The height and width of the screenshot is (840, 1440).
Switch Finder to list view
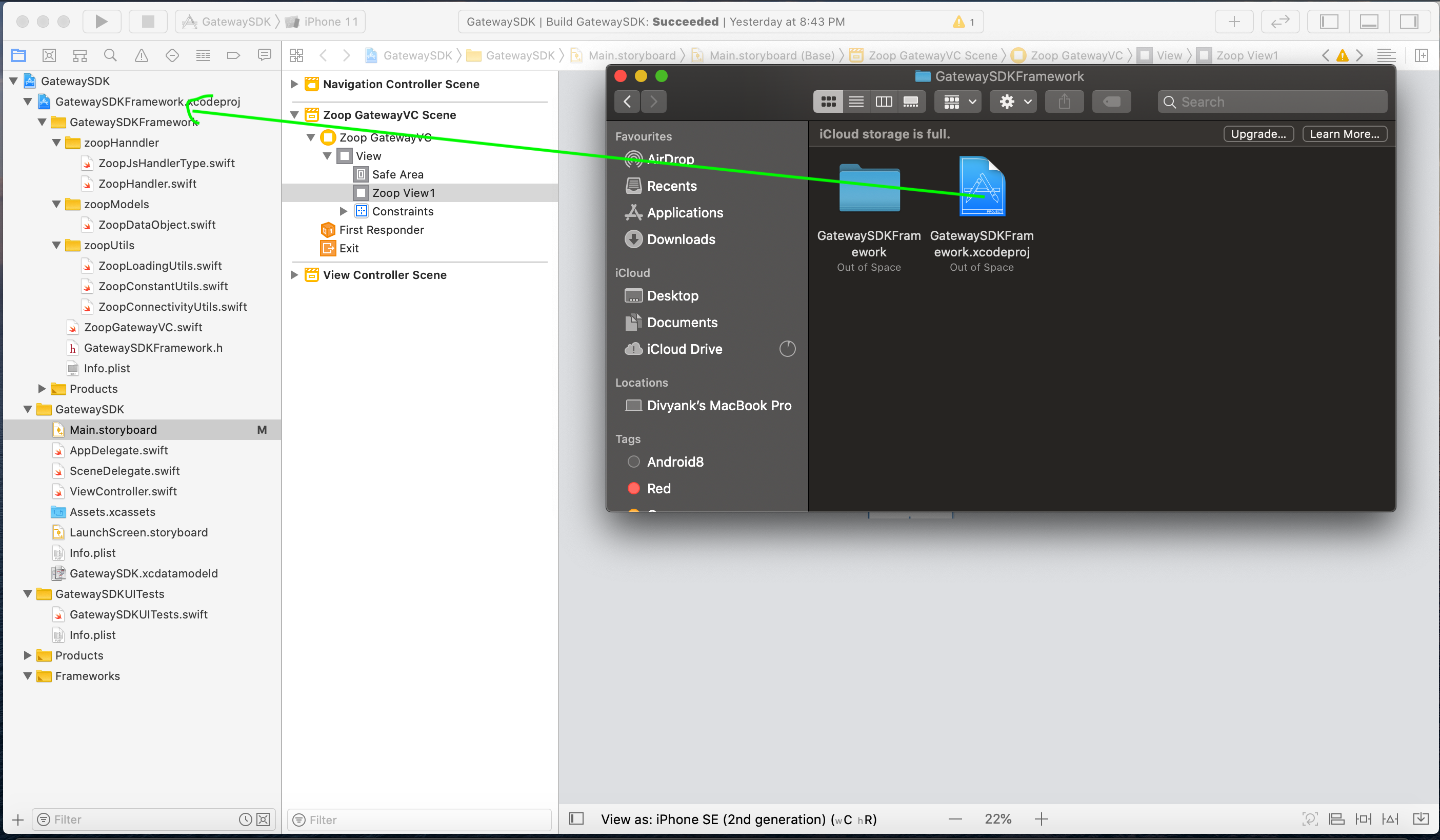tap(856, 102)
